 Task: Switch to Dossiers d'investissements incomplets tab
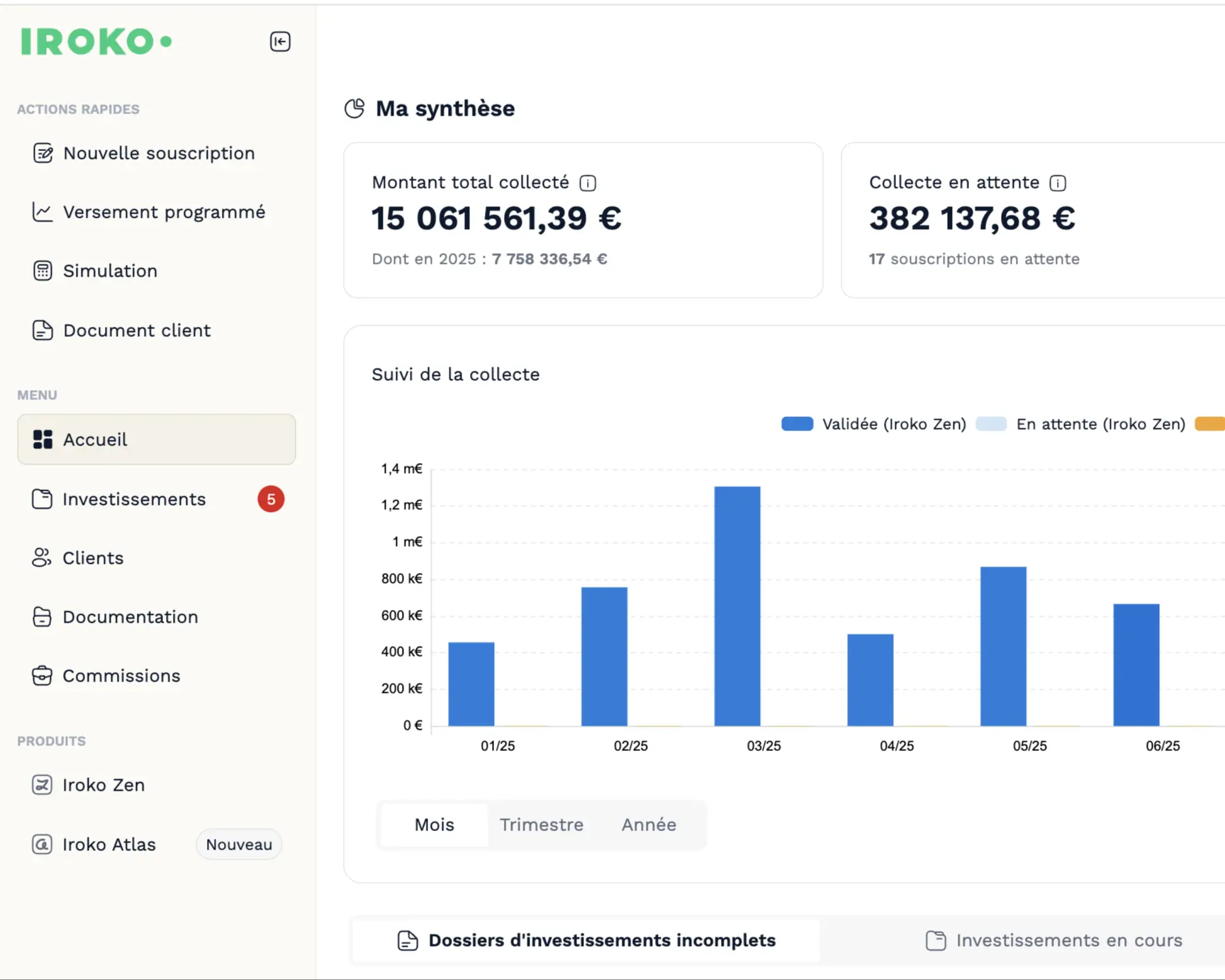pyautogui.click(x=586, y=941)
